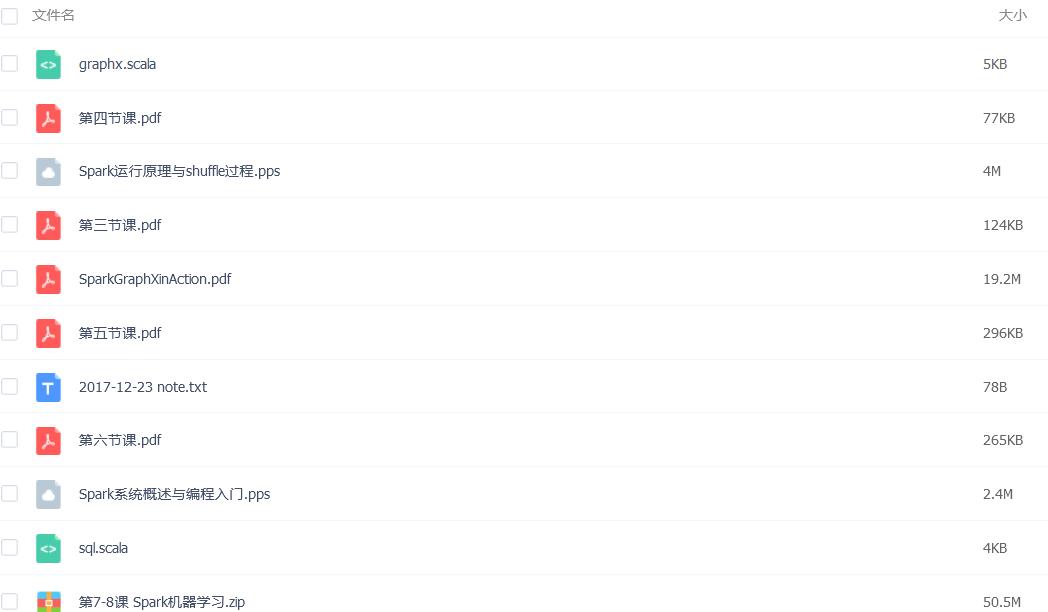This screenshot has height=612, width=1048.
Task: Toggle the select-all checkbox beside 文件名
Action: [9, 15]
